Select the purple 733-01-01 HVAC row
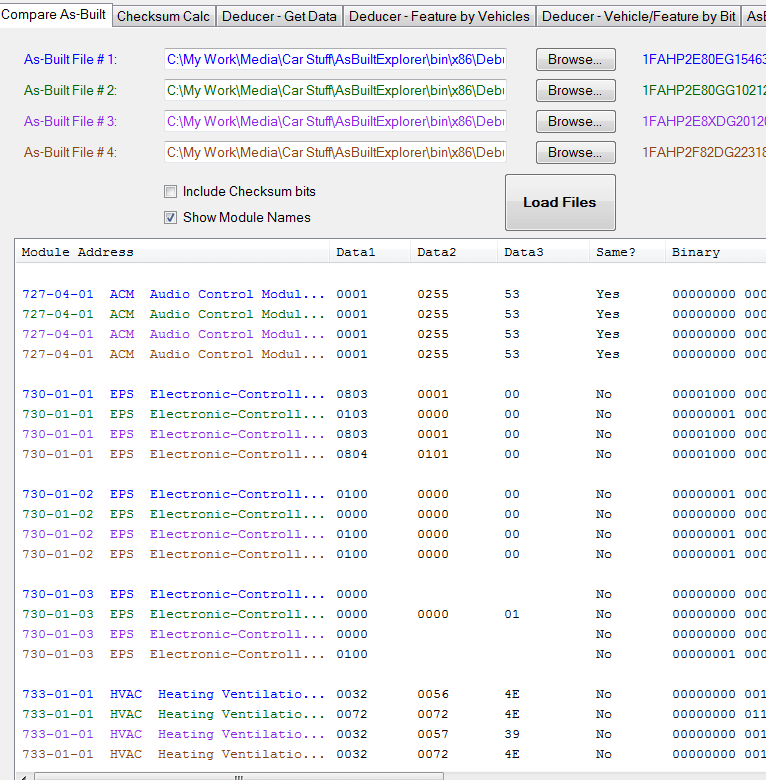Screen dimensions: 766x780 tap(393, 734)
